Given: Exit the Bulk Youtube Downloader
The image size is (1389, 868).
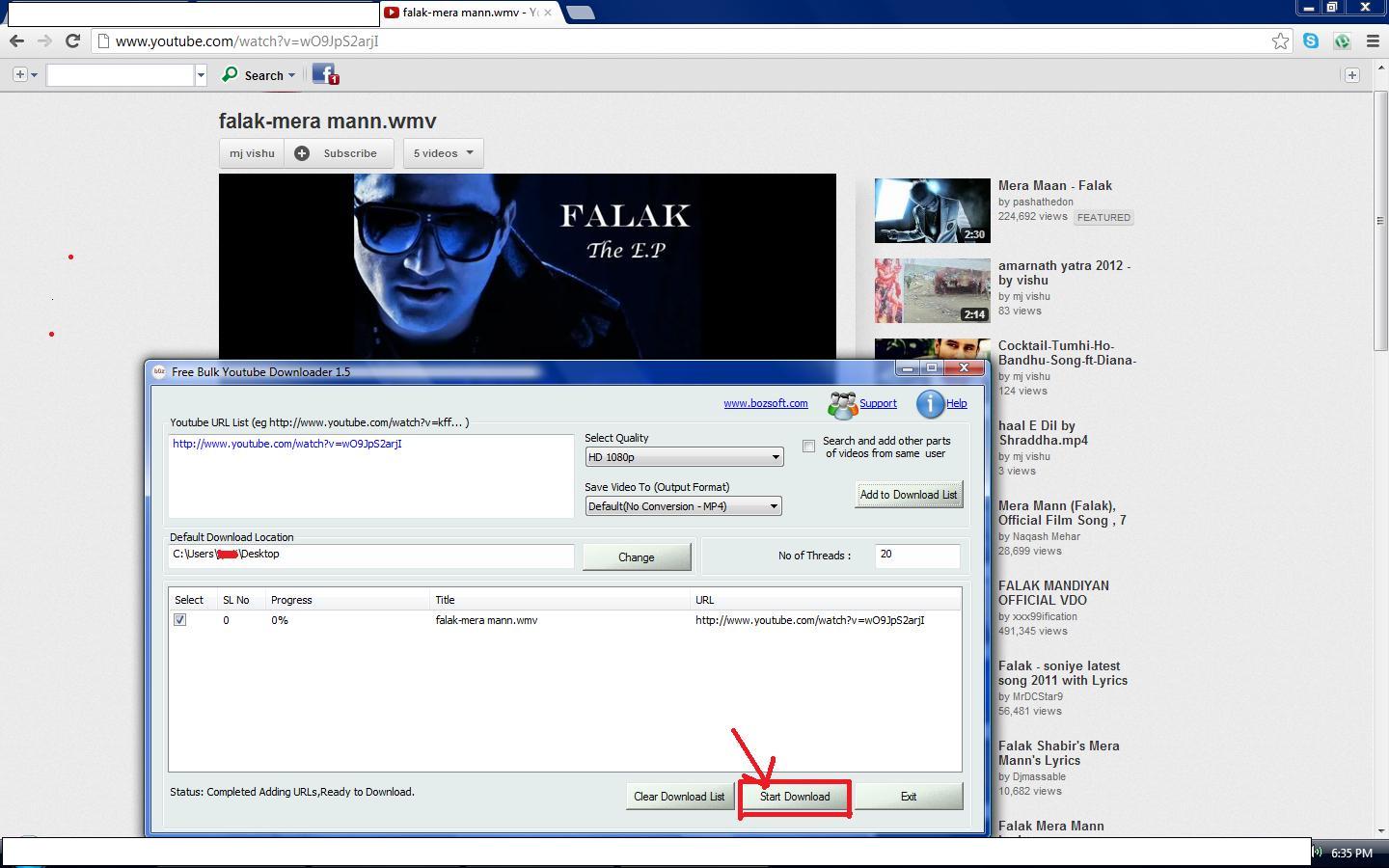Looking at the screenshot, I should tap(909, 797).
